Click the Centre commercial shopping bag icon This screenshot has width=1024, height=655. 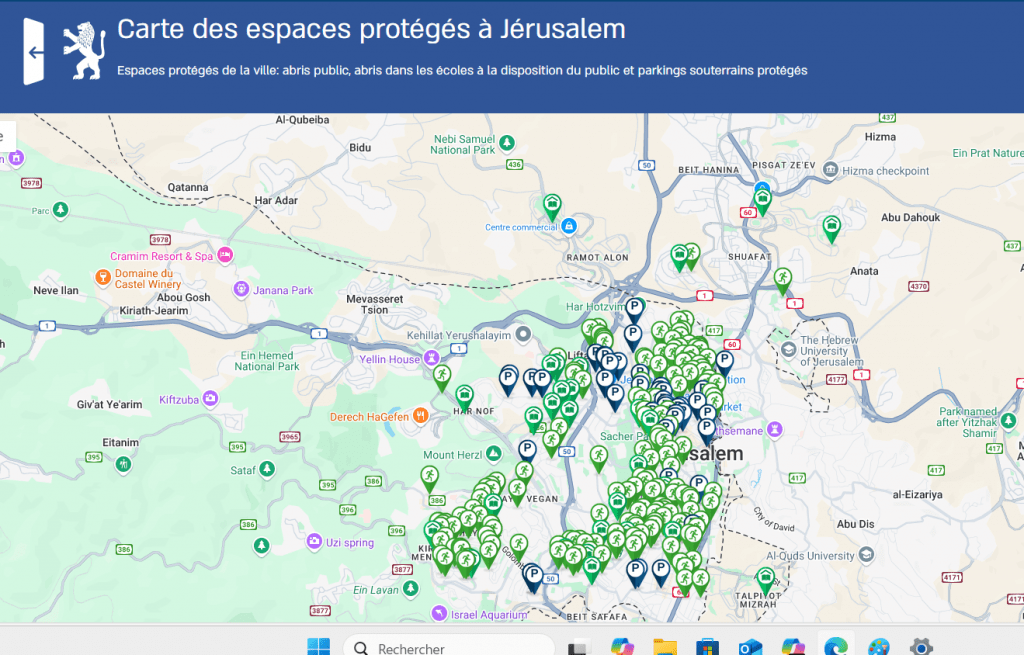pyautogui.click(x=568, y=226)
